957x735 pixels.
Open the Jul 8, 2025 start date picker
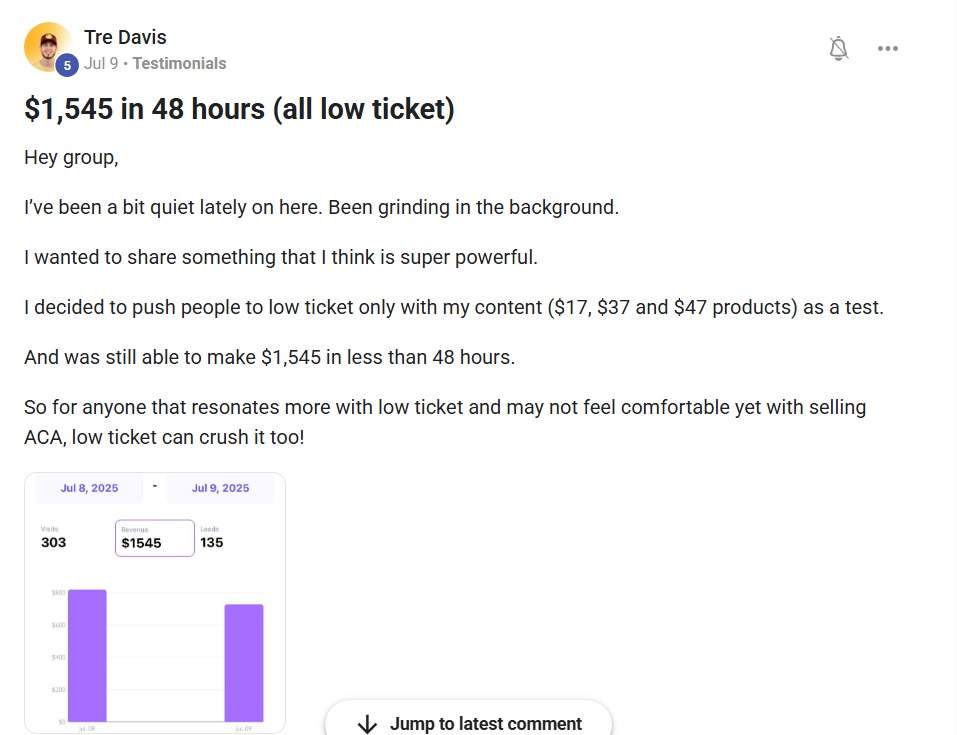89,488
